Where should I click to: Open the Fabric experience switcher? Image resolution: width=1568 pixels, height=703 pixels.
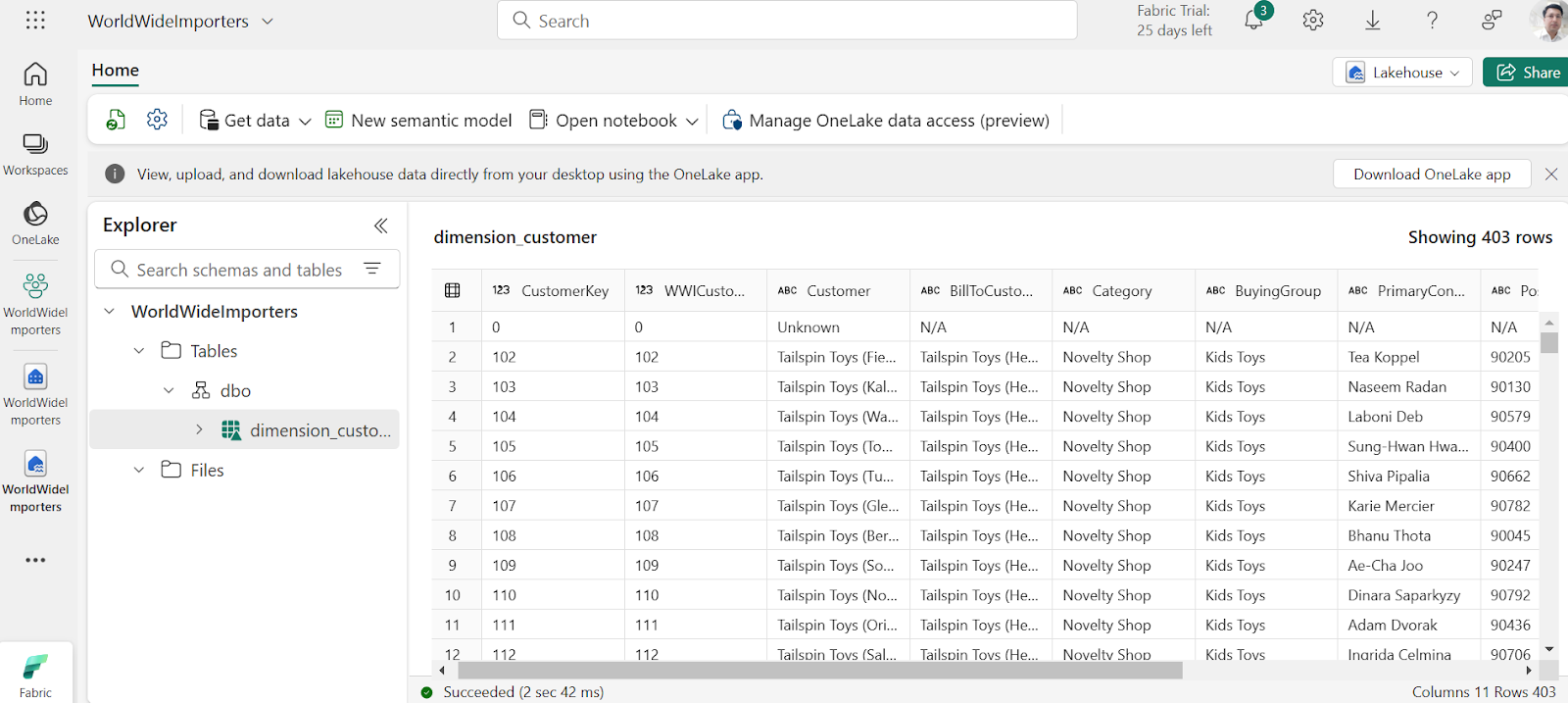point(35,677)
